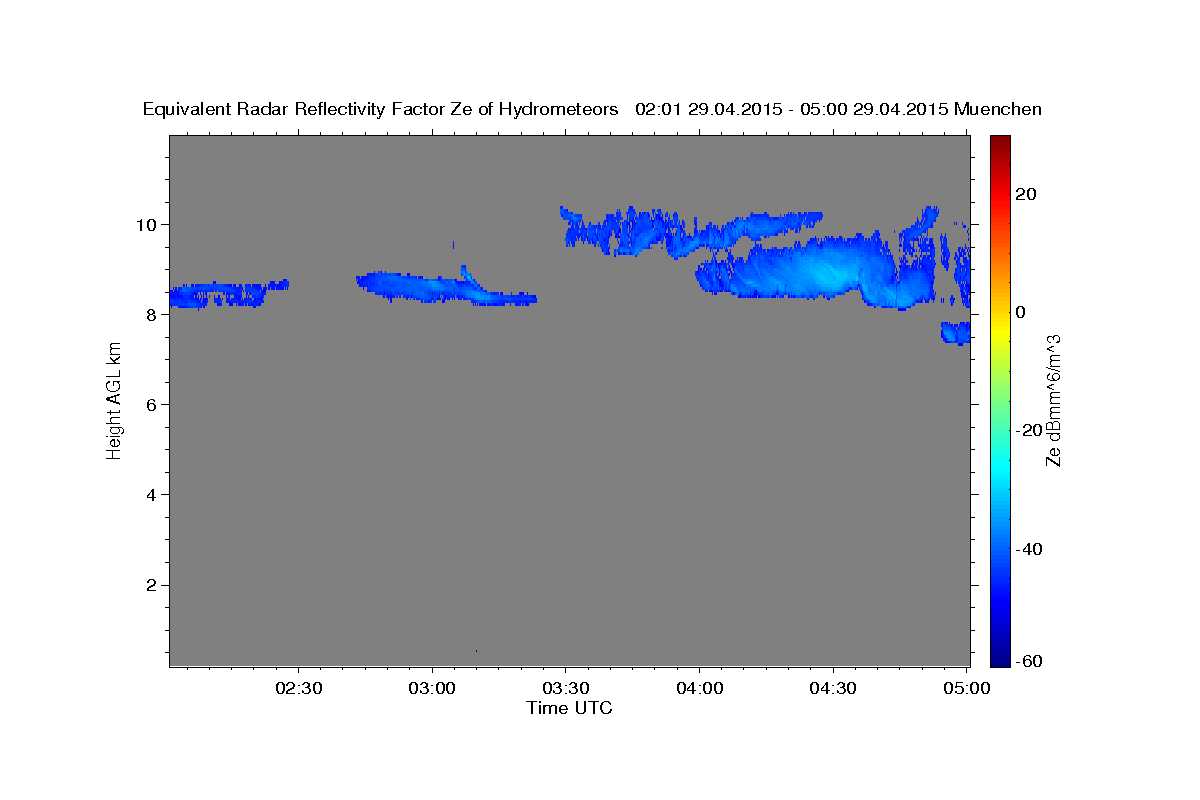
Task: Click the plot title 'Equivalent Radar Reflectivity Factor Ze of Hydrometeors'
Action: click(380, 109)
